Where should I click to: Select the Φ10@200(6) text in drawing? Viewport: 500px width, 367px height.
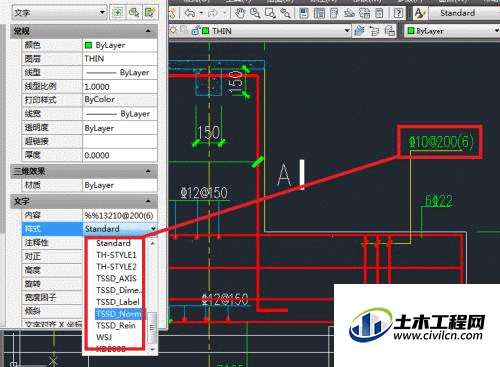441,142
